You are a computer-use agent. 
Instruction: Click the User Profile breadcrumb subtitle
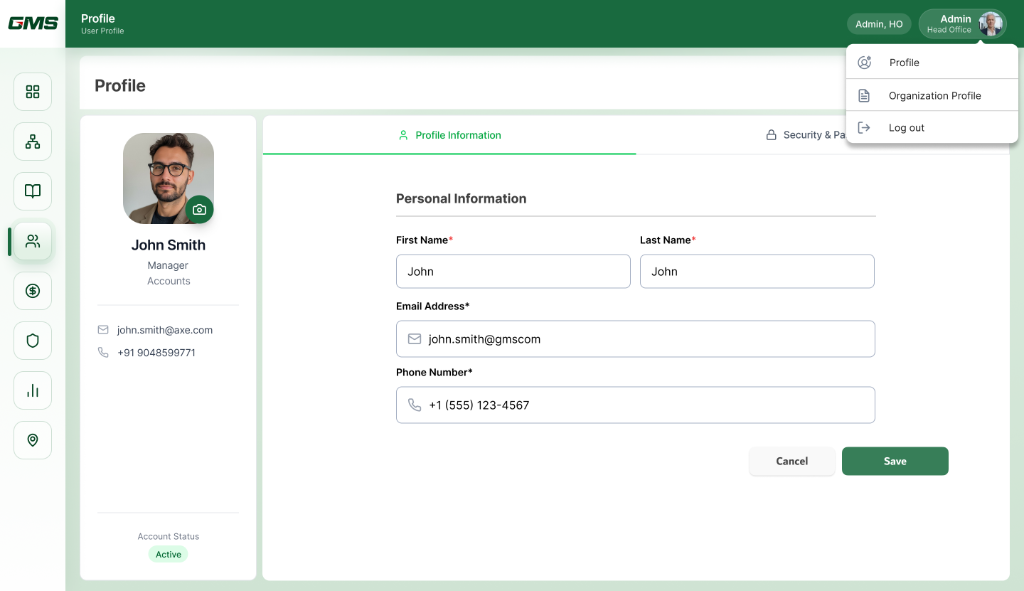pyautogui.click(x=103, y=31)
